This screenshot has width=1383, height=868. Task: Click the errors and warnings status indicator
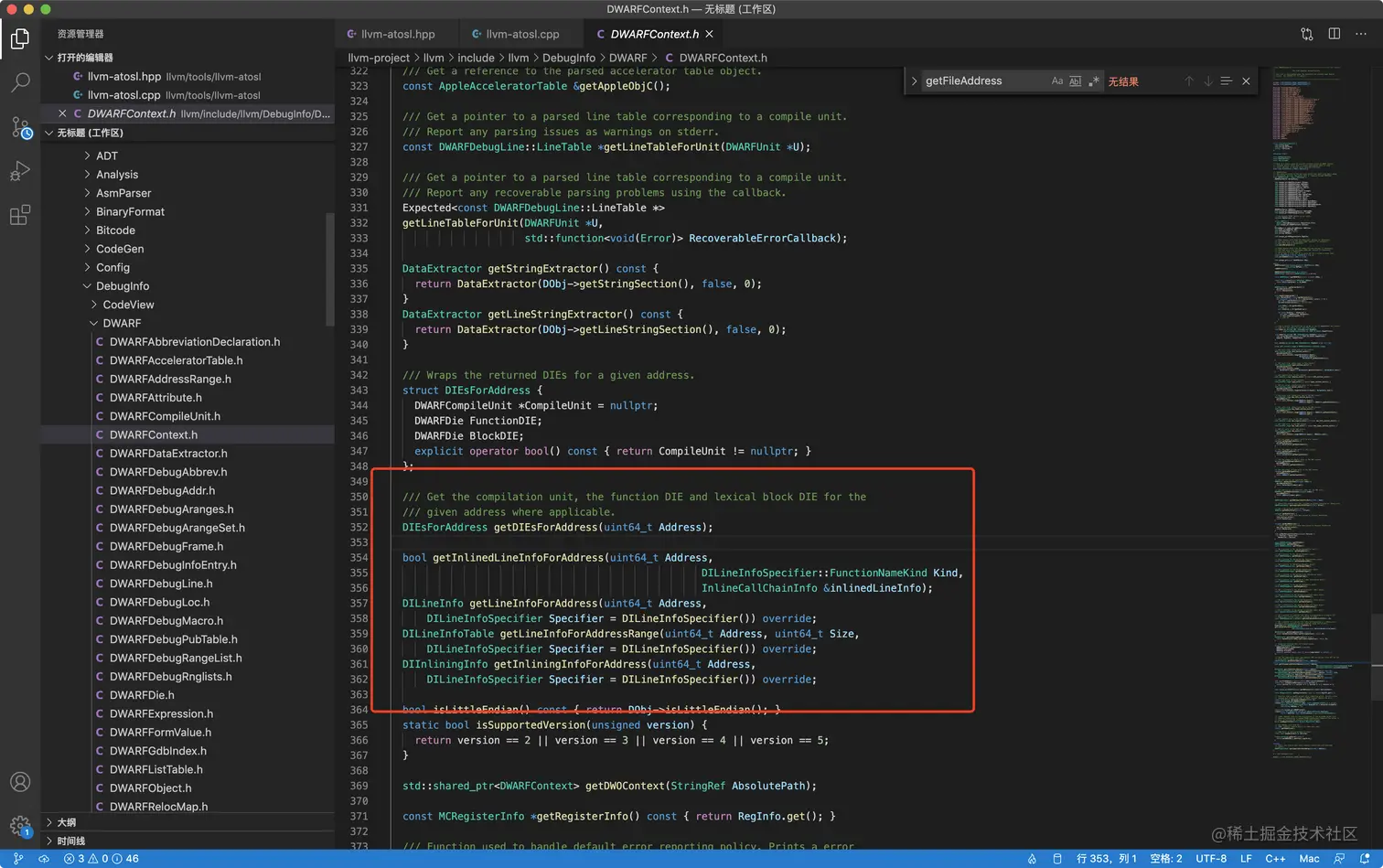tap(102, 859)
